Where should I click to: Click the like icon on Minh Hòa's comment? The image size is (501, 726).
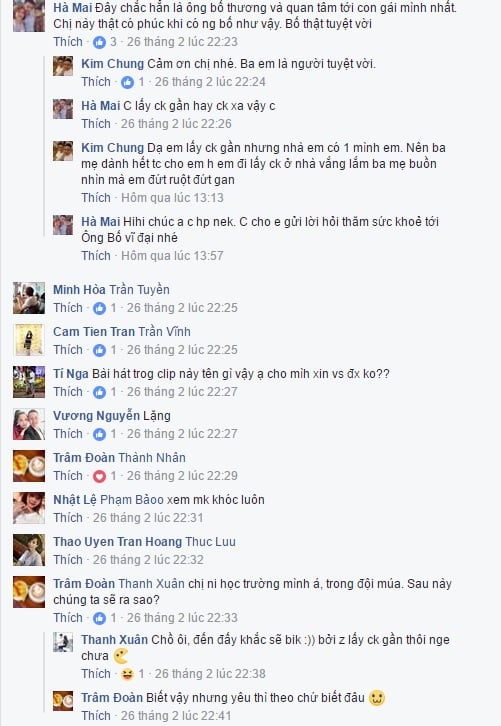click(99, 308)
